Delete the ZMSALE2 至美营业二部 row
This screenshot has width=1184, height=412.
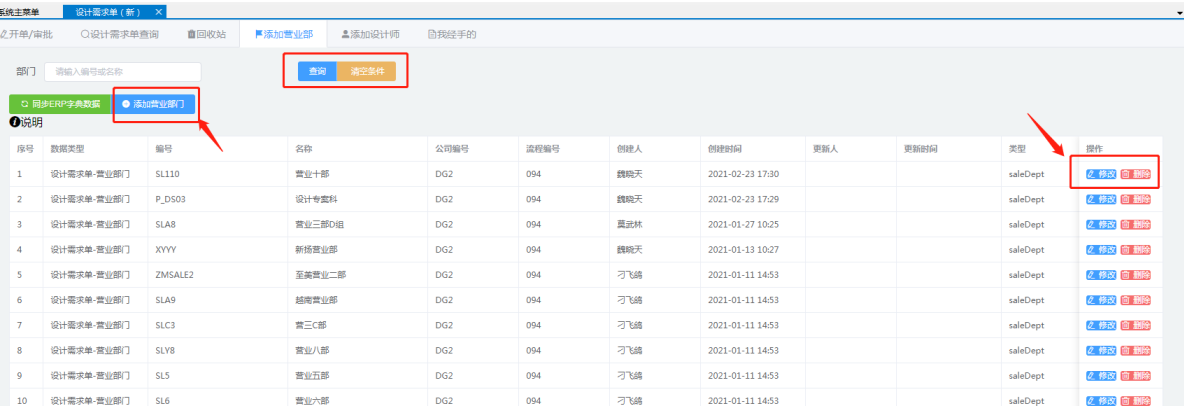click(x=1136, y=275)
